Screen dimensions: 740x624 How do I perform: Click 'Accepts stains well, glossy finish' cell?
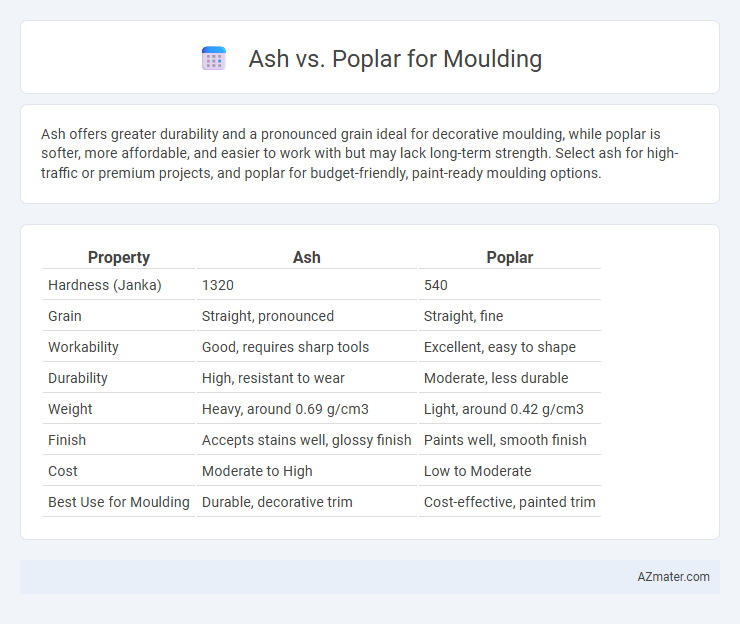307,440
